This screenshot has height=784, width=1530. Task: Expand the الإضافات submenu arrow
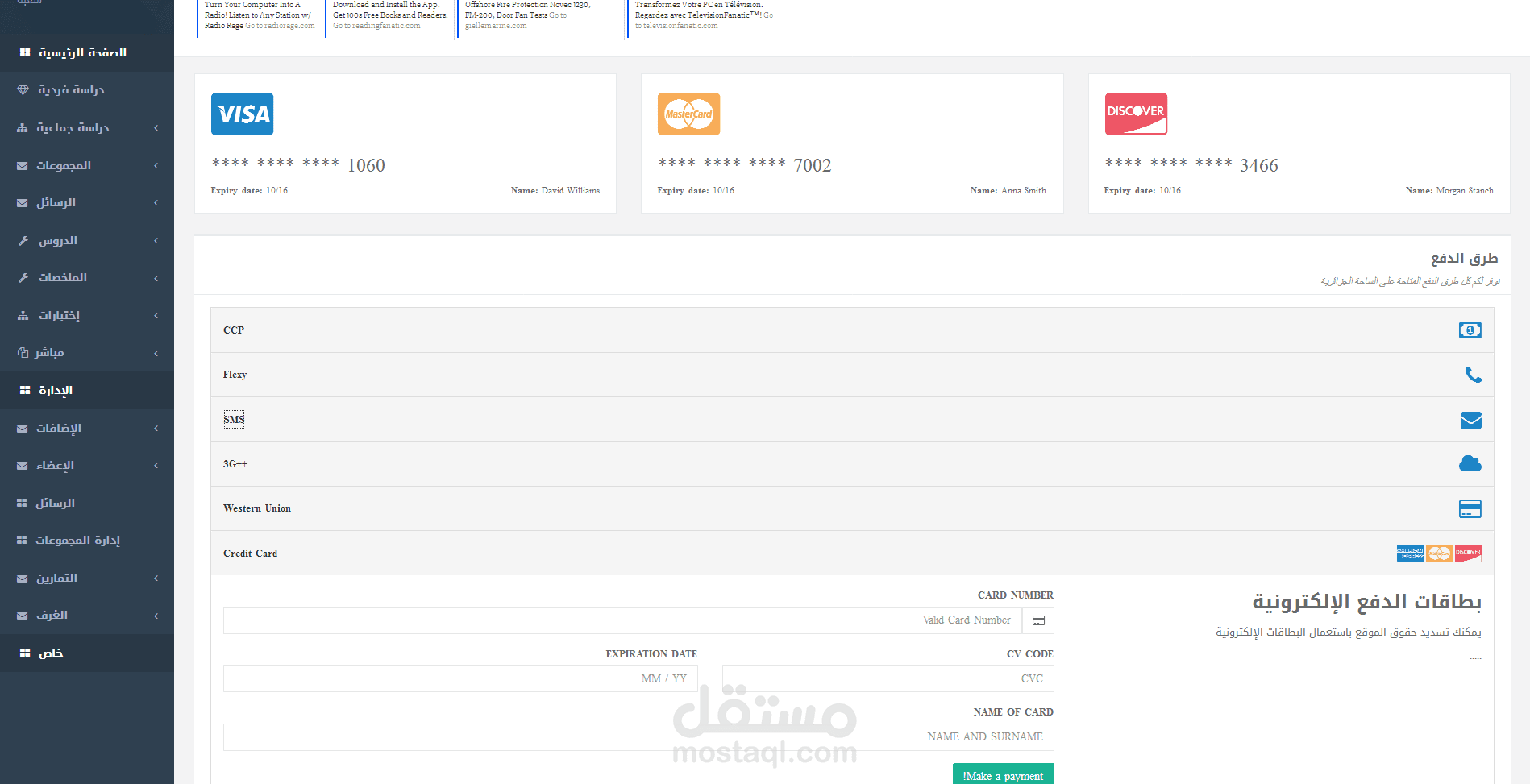156,429
